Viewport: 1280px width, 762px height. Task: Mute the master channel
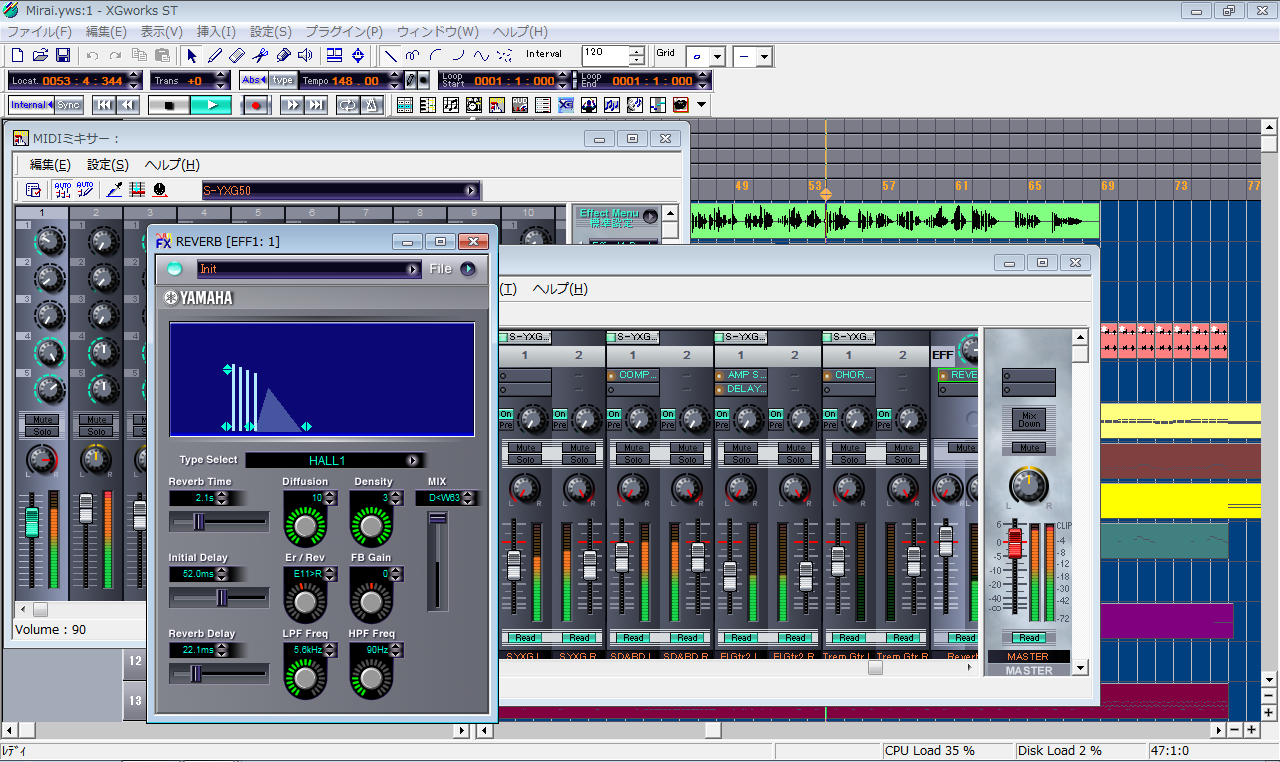[x=1028, y=448]
